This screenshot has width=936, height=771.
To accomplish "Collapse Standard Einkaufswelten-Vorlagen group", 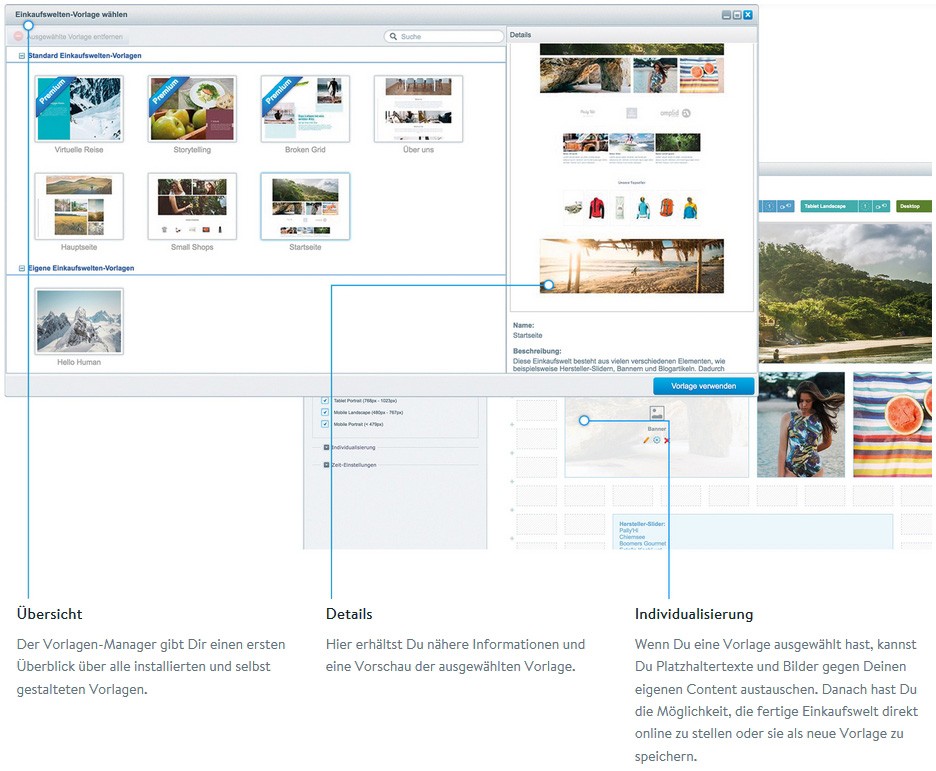I will 21,55.
